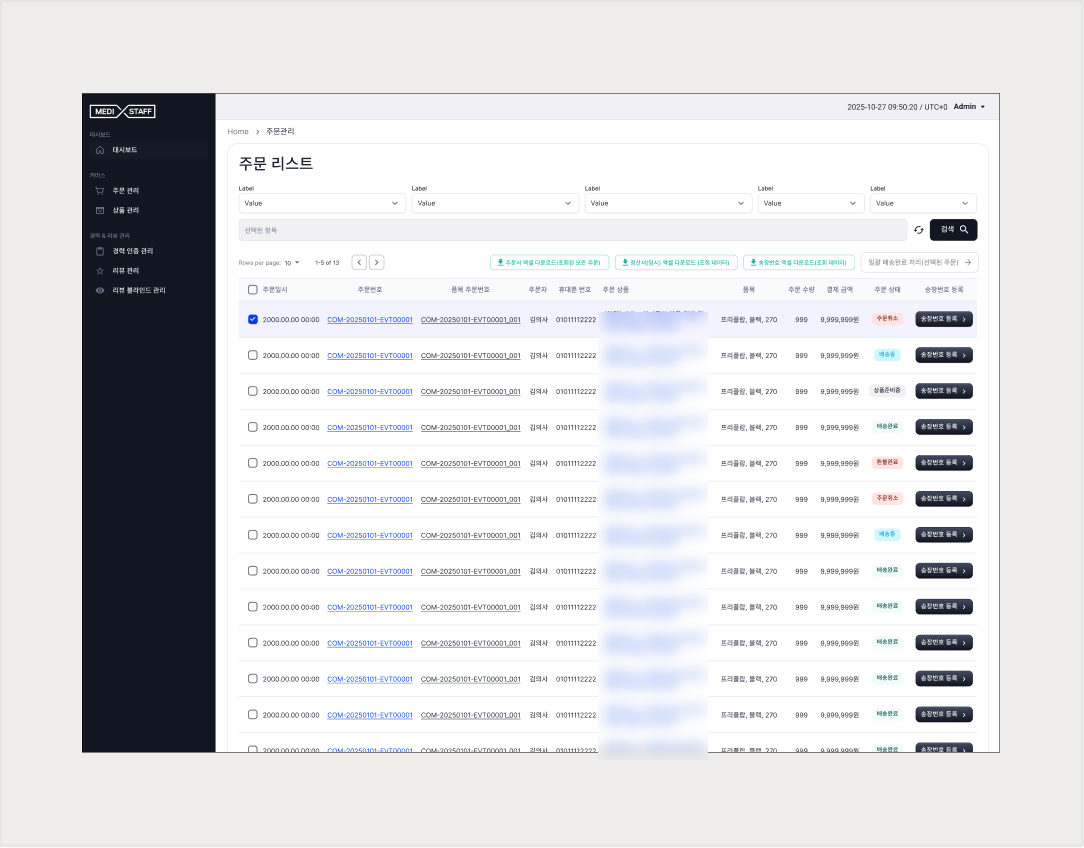Click the 송장번호 엑셀 다운로드 button
This screenshot has width=1084, height=848.
click(799, 263)
